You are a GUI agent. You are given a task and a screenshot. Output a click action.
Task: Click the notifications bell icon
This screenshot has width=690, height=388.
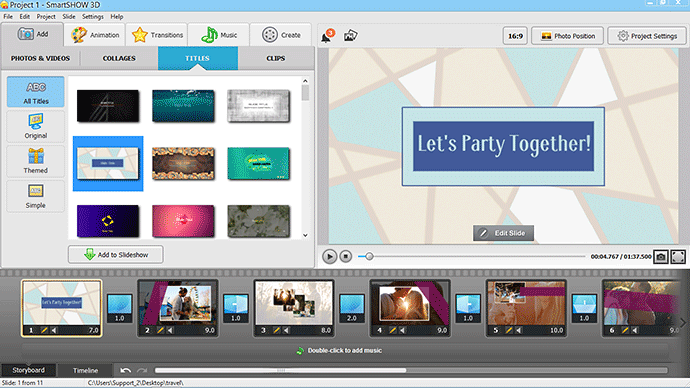coord(327,36)
